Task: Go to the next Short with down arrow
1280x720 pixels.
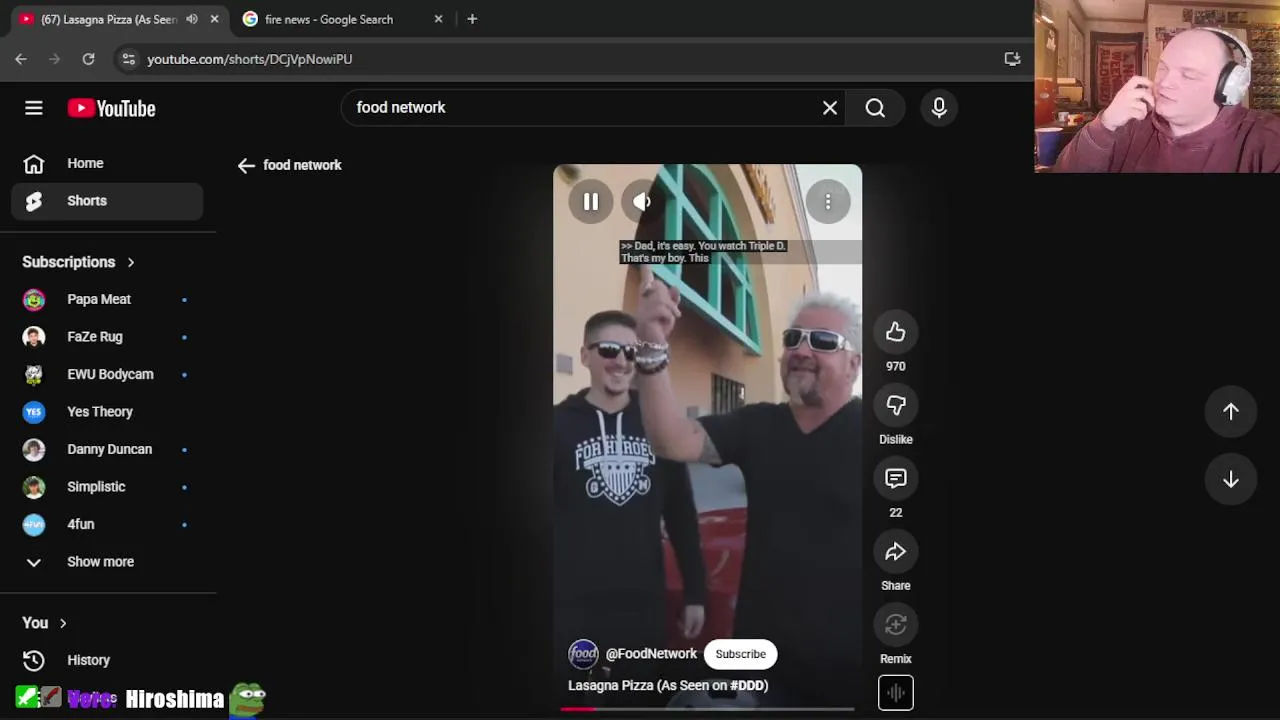Action: pyautogui.click(x=1231, y=480)
